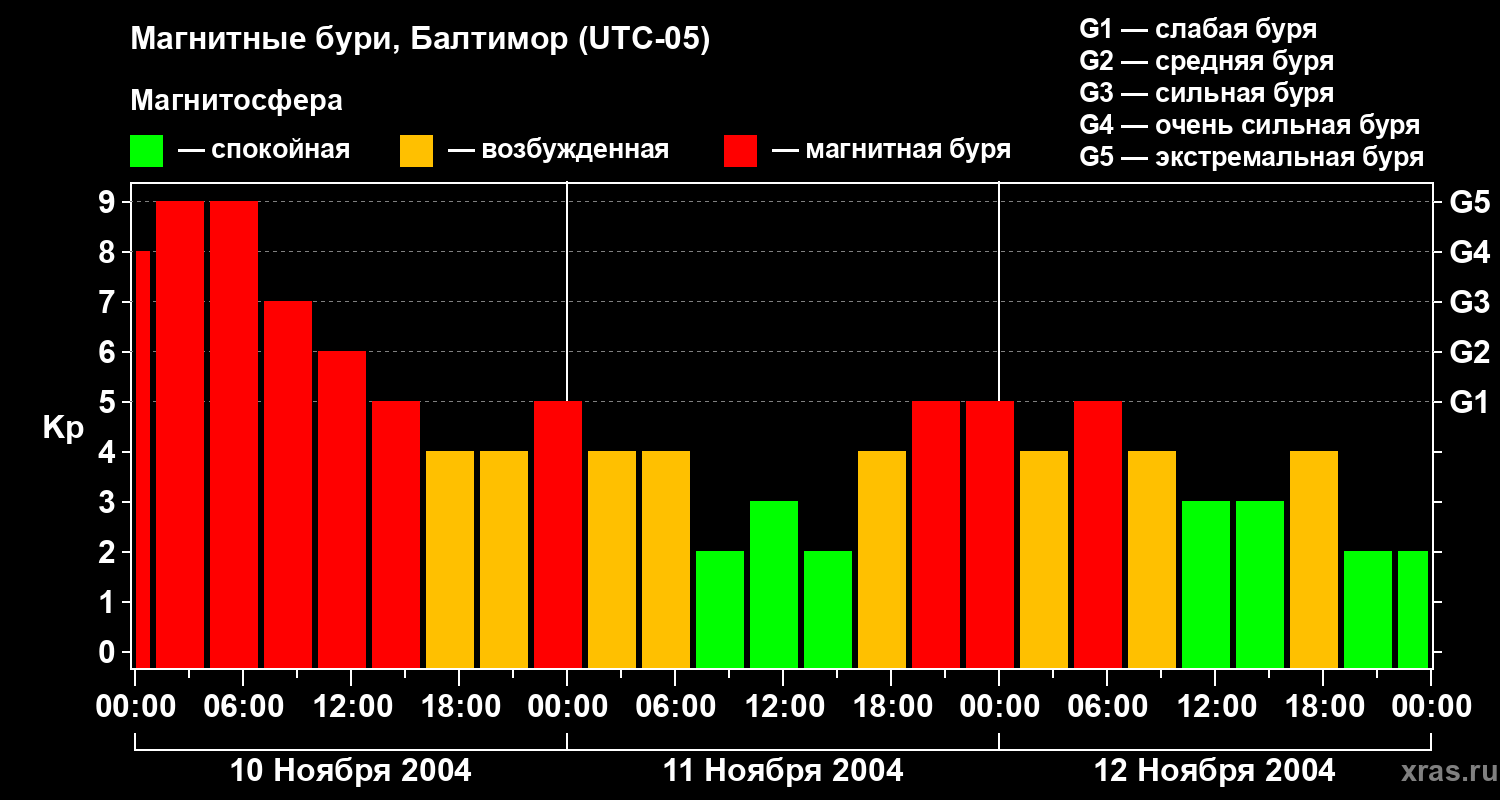Click the 'G5' label on the right axis
The height and width of the screenshot is (800, 1500).
click(1469, 202)
